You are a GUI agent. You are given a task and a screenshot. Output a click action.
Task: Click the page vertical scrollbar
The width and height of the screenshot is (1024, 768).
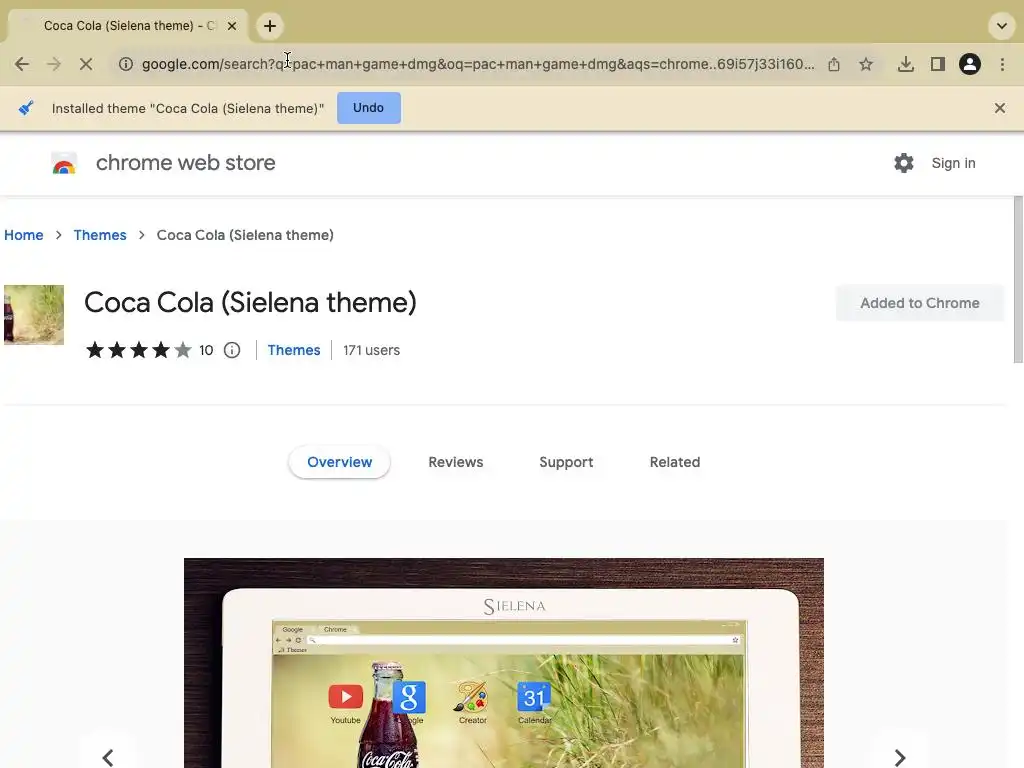pyautogui.click(x=1018, y=280)
